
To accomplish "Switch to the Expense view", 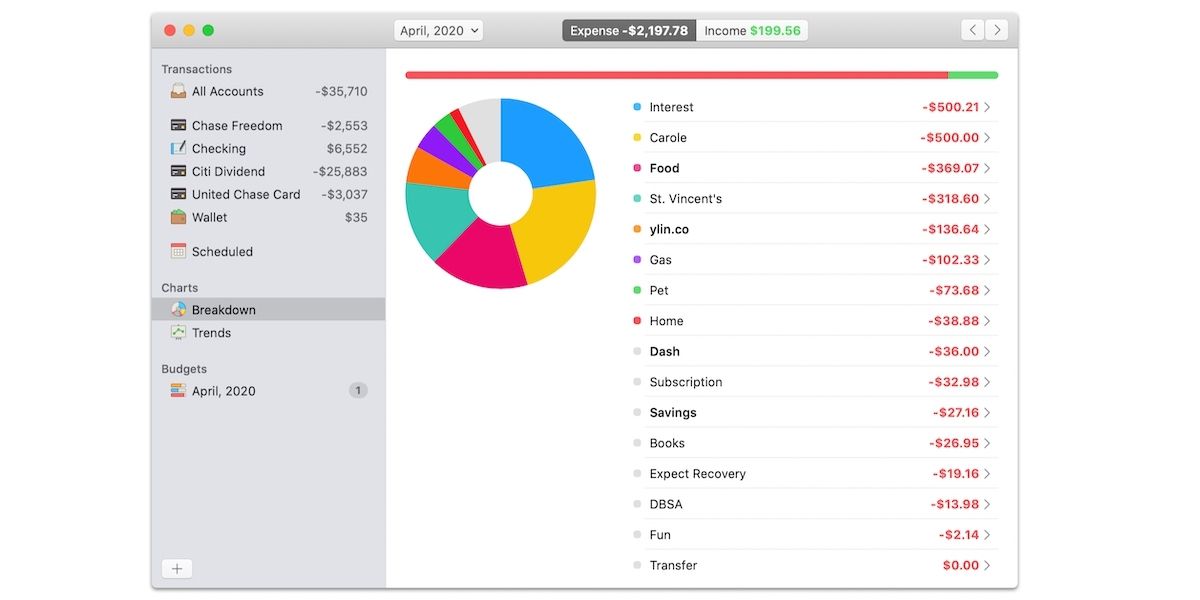I will [x=628, y=31].
